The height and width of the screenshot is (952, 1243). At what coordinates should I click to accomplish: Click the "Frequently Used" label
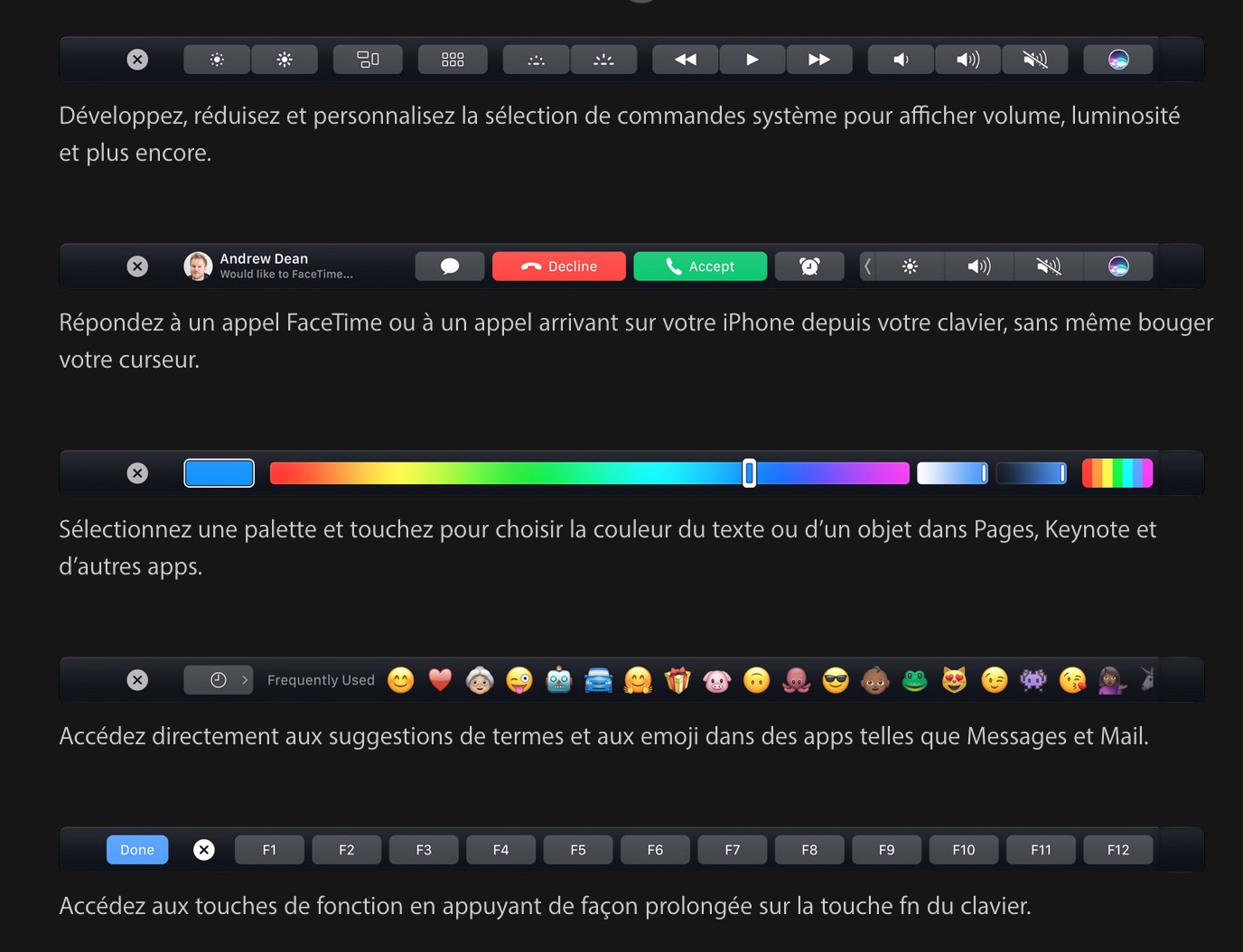click(x=321, y=680)
